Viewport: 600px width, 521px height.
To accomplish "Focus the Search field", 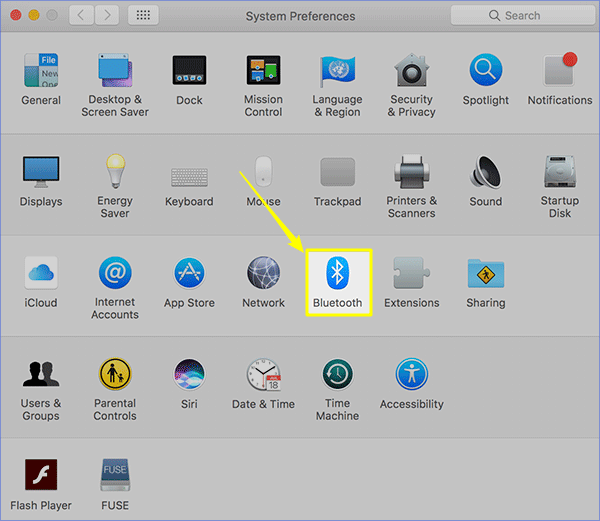I will tap(523, 15).
